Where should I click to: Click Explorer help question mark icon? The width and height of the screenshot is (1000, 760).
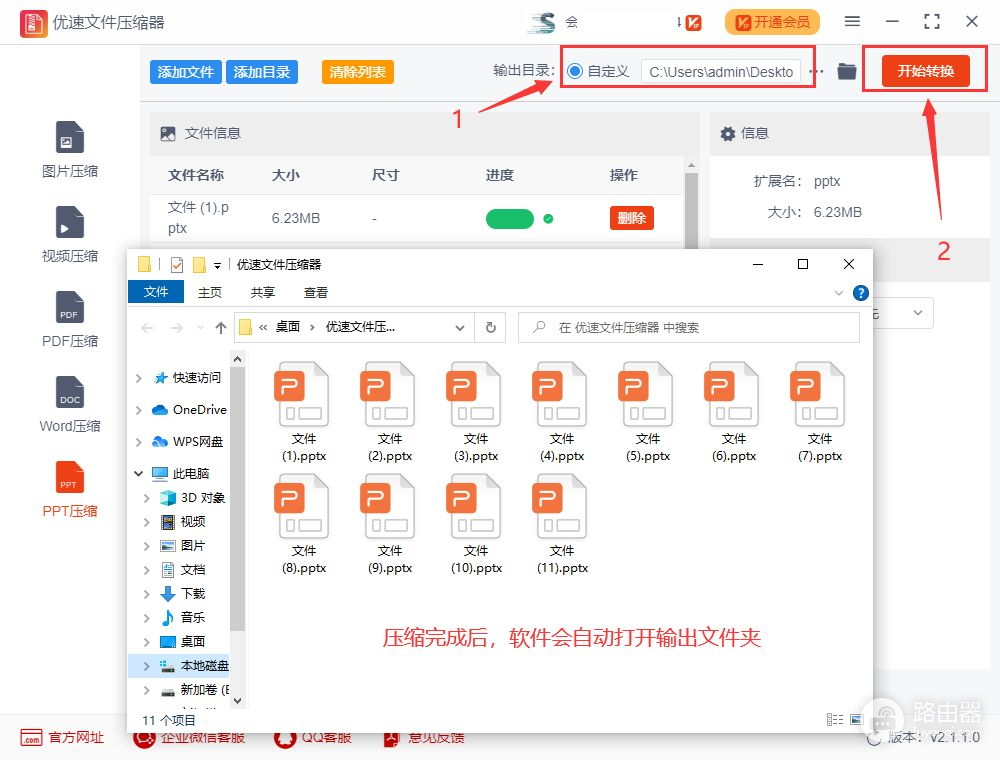(x=860, y=293)
